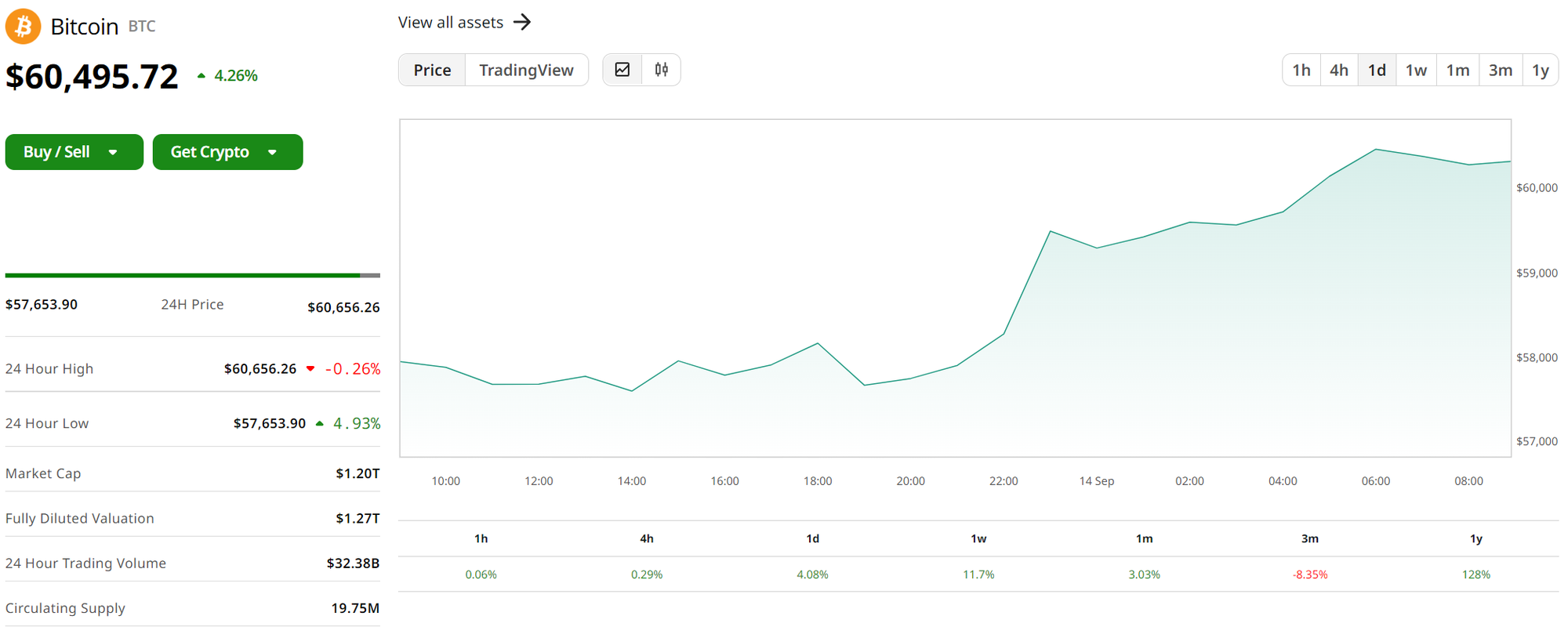
Task: Click the red down-triangle beside 24 Hour High
Action: click(x=310, y=369)
